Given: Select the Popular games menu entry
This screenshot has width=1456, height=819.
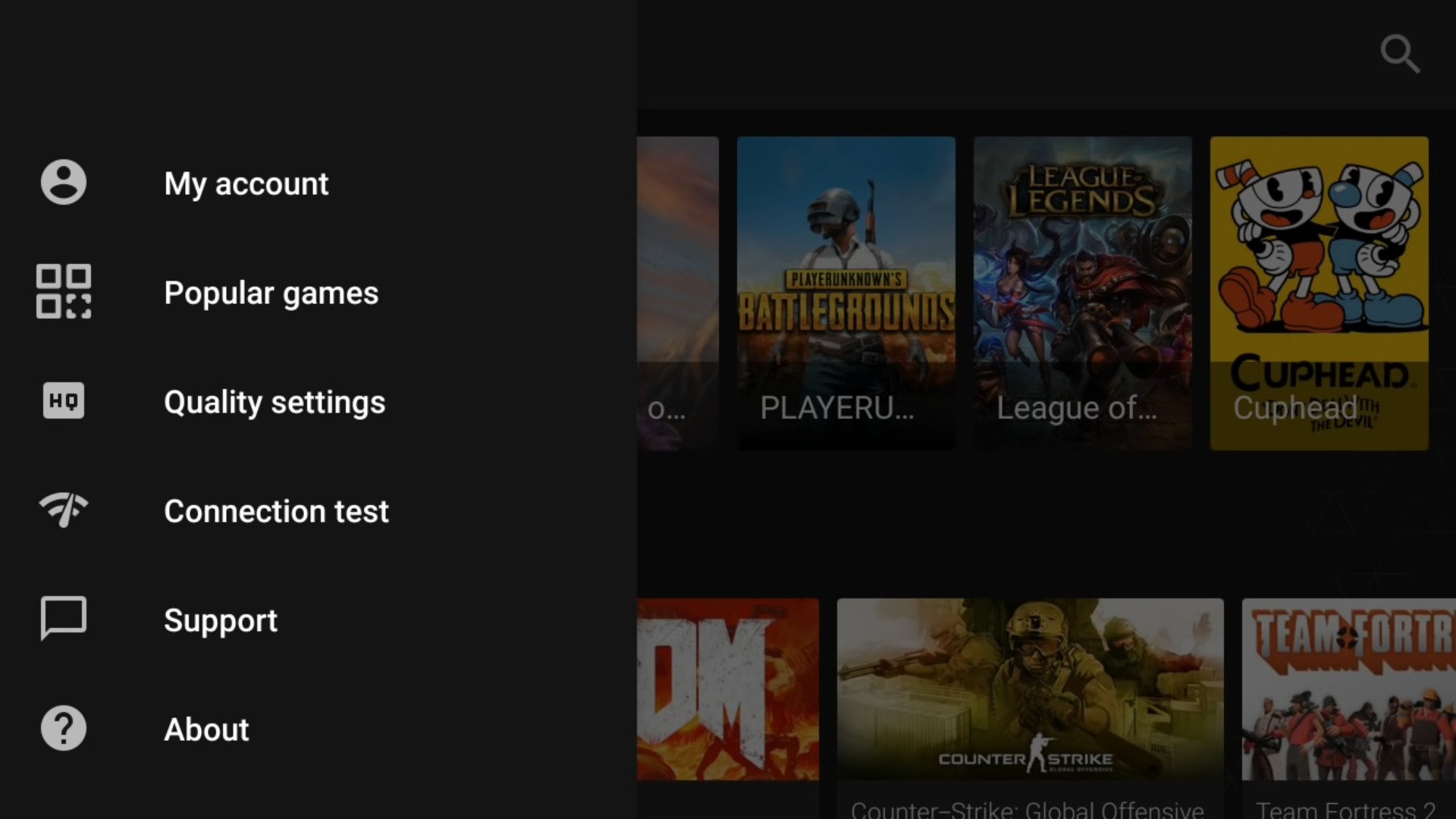Looking at the screenshot, I should 318,292.
